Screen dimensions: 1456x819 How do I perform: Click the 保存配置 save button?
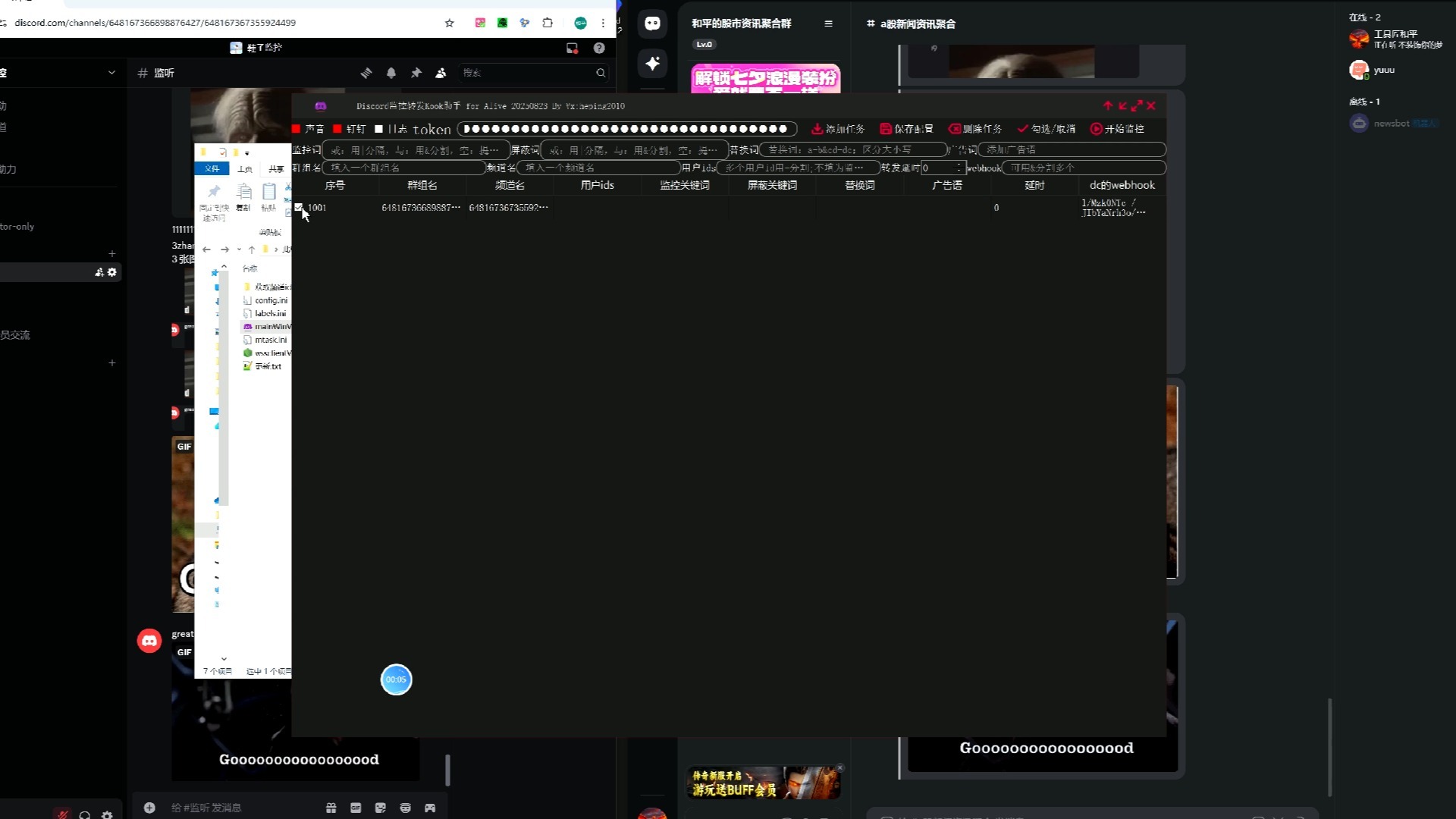906,129
